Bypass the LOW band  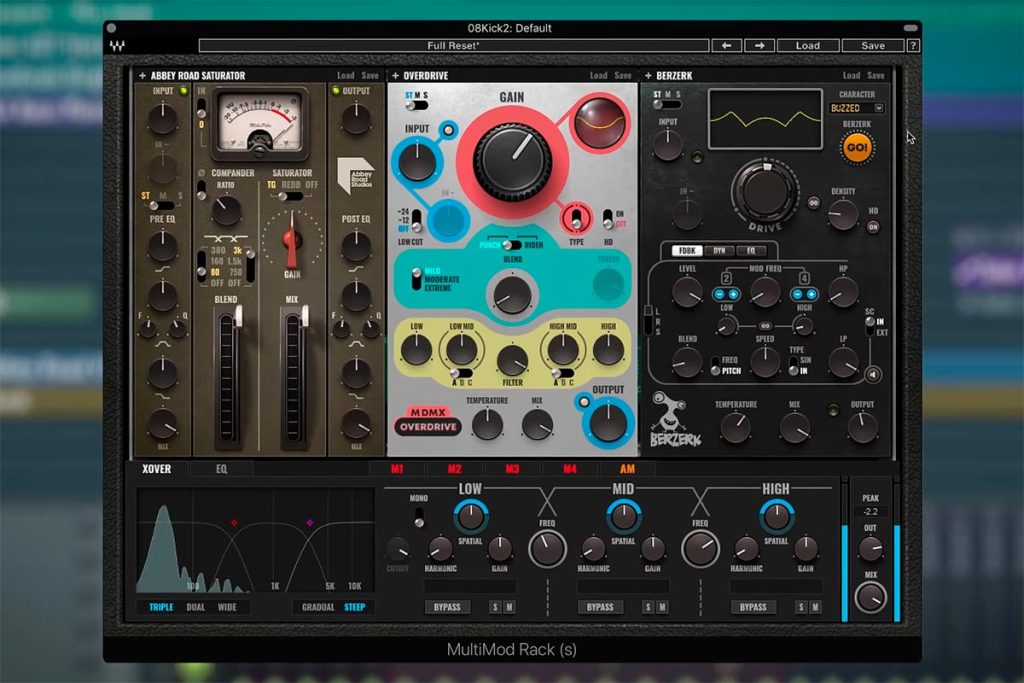coord(447,607)
